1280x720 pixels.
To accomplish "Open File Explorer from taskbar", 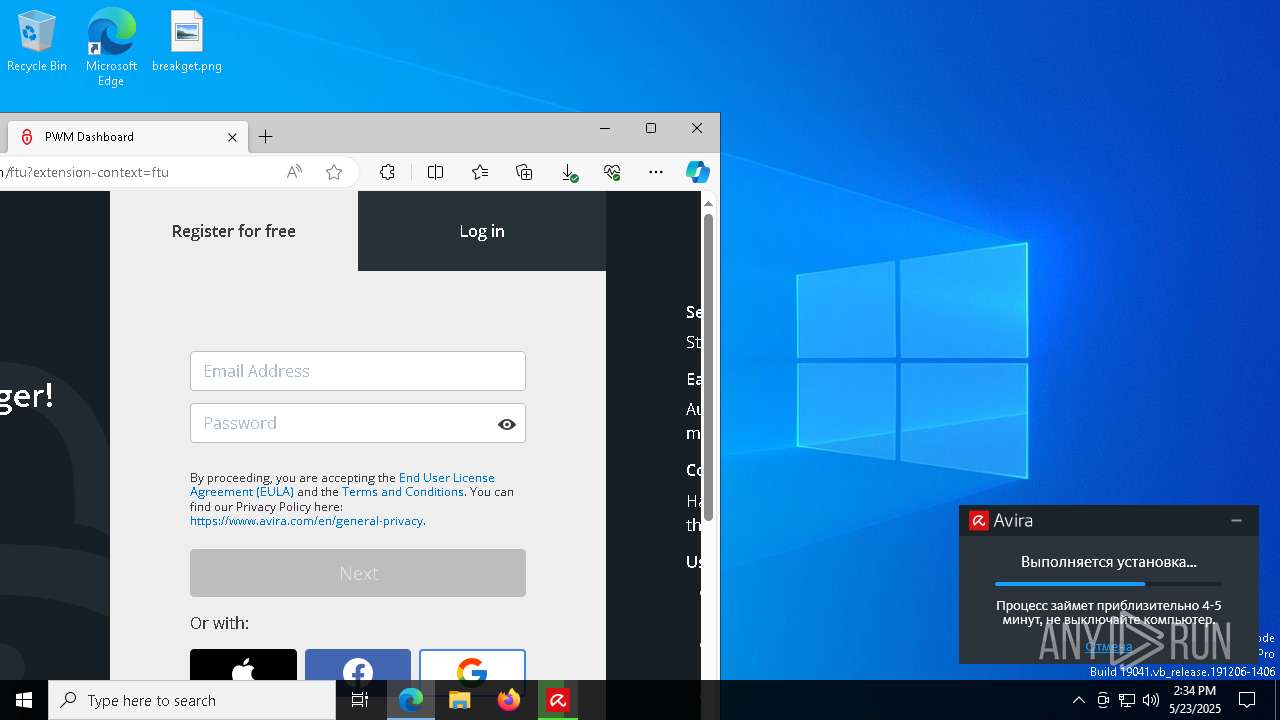I will (460, 700).
